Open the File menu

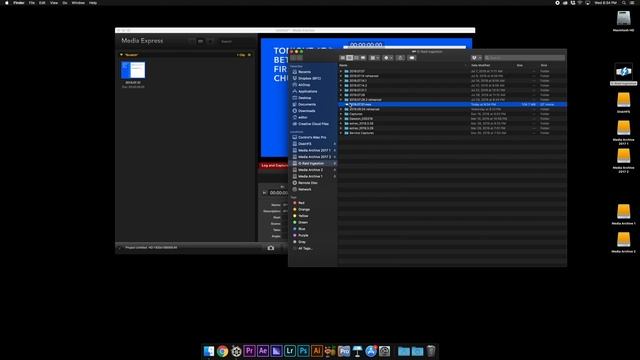pyautogui.click(x=31, y=3)
